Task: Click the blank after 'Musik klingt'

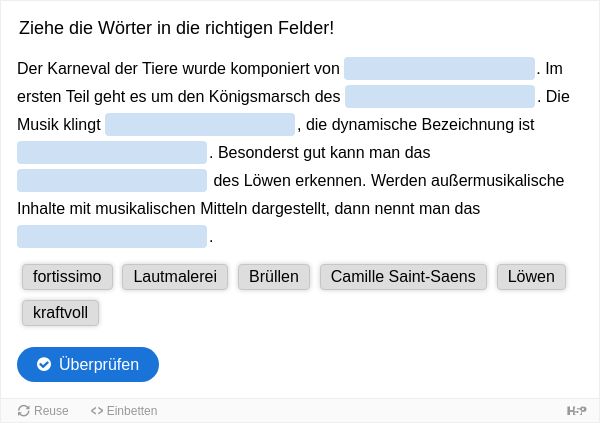Action: (200, 124)
